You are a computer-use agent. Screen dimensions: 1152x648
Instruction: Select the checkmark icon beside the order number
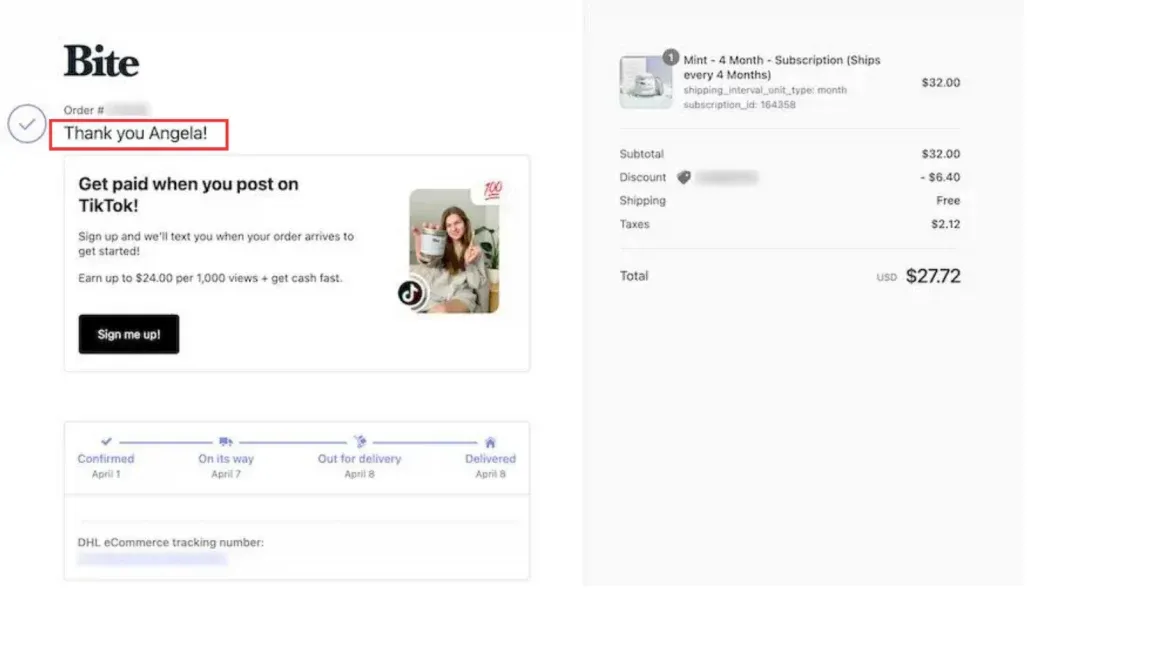[26, 124]
